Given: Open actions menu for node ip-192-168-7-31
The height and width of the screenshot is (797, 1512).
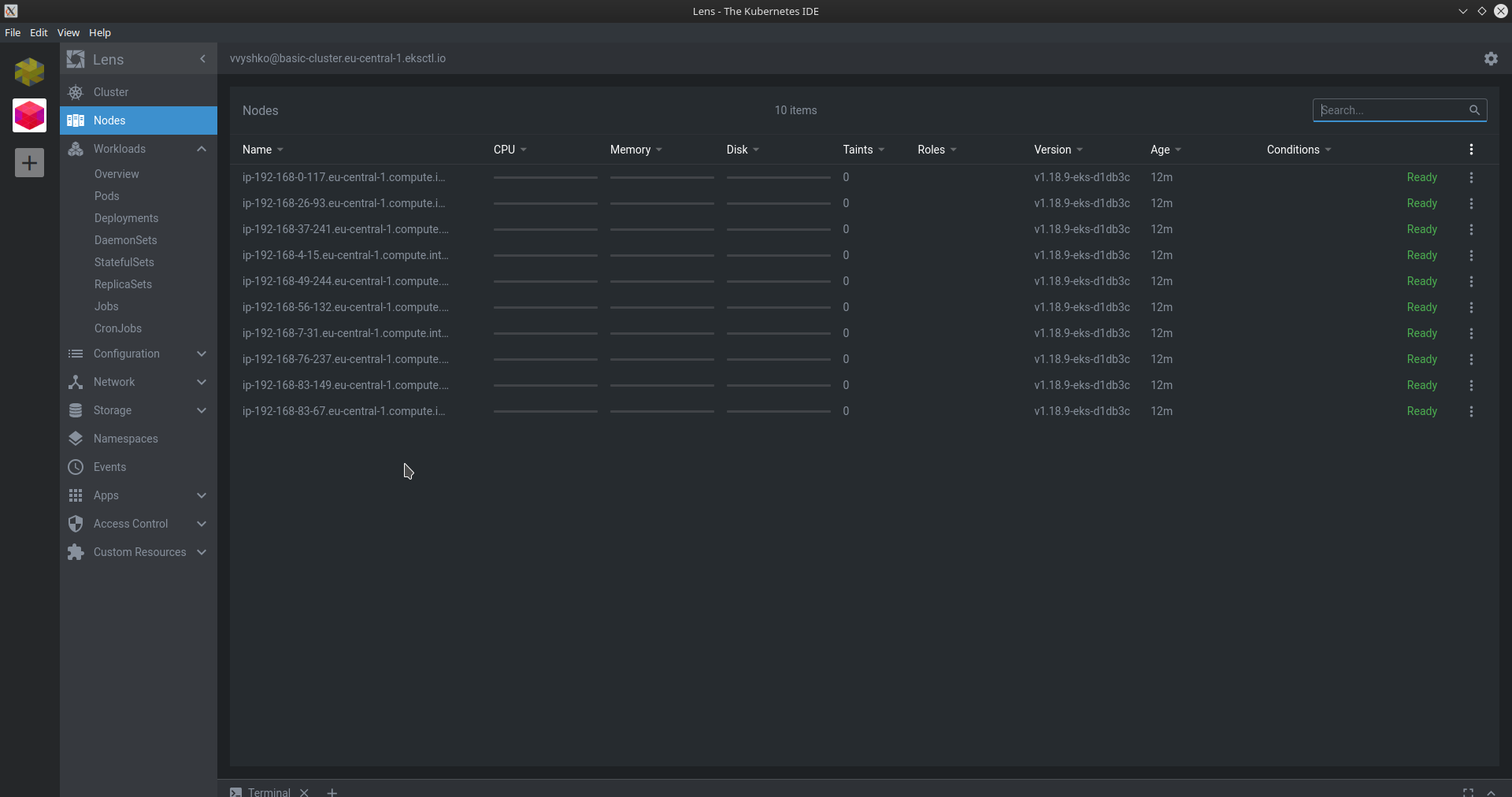Looking at the screenshot, I should 1471,333.
